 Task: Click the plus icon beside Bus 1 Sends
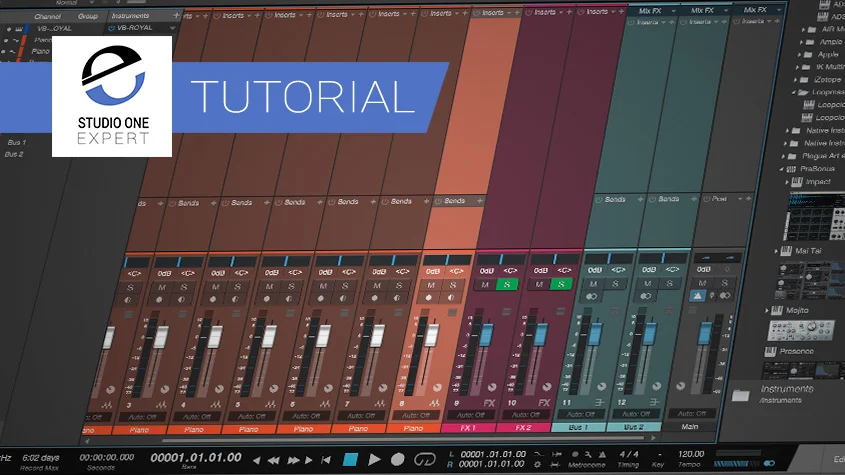(x=640, y=199)
